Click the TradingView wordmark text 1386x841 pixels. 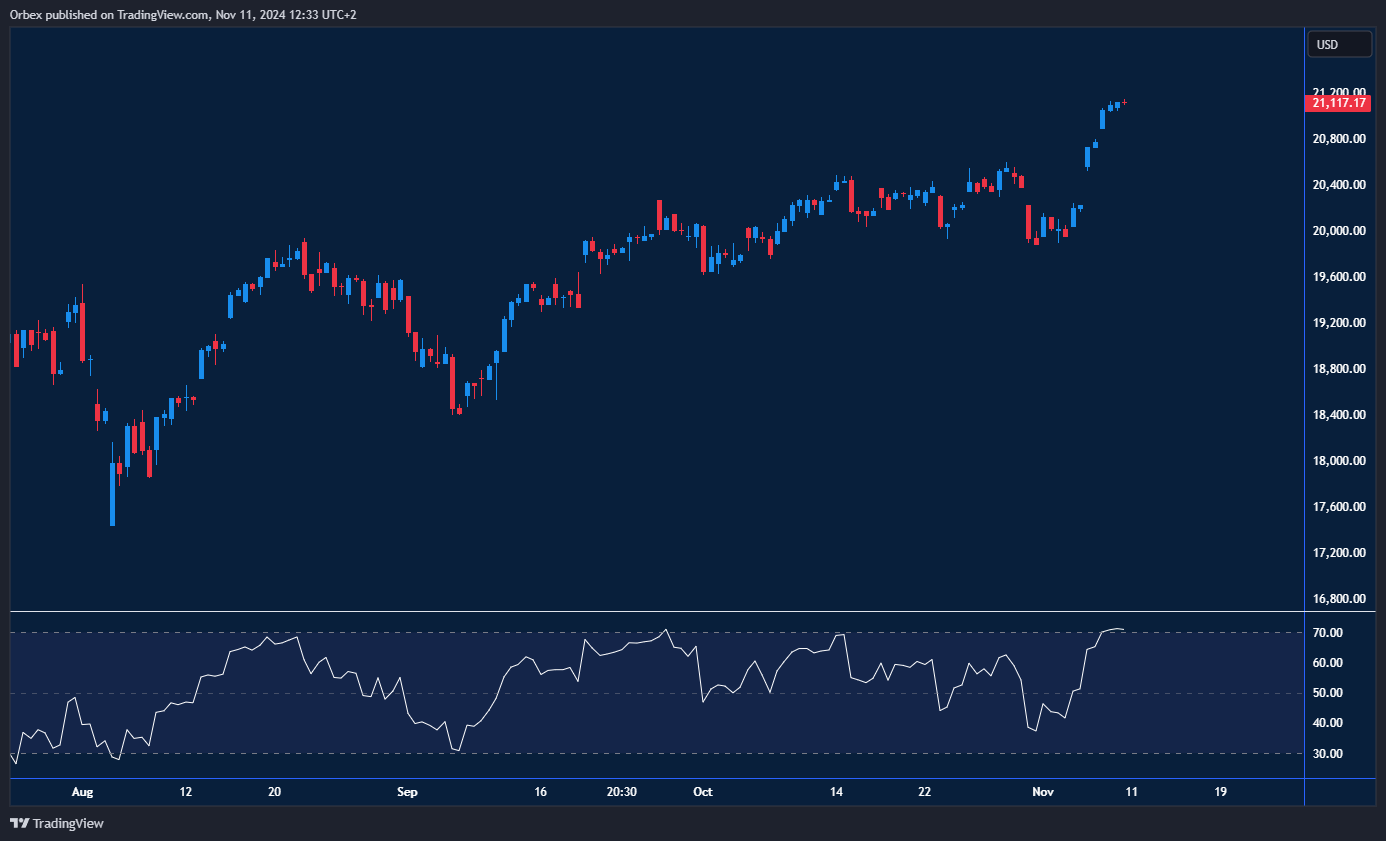68,824
